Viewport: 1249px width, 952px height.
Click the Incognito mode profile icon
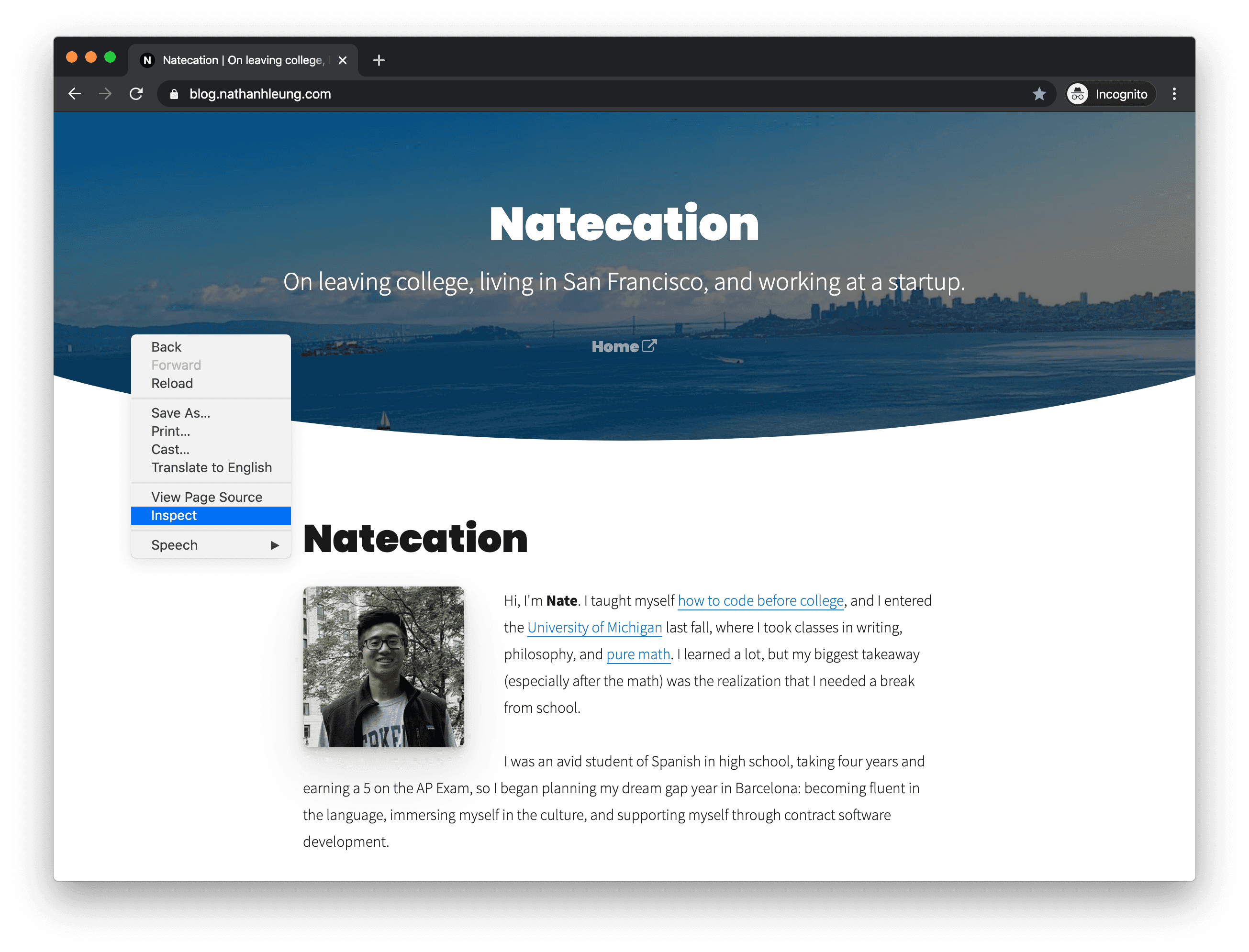pyautogui.click(x=1079, y=94)
